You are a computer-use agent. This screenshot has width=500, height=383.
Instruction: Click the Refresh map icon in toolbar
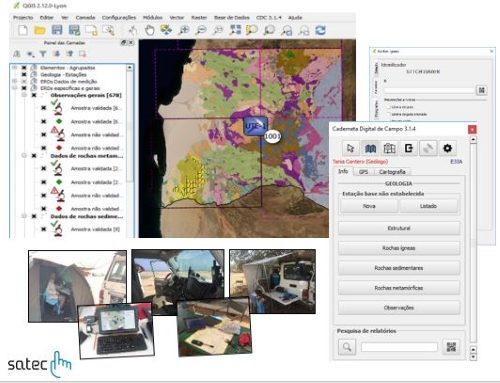pos(320,30)
